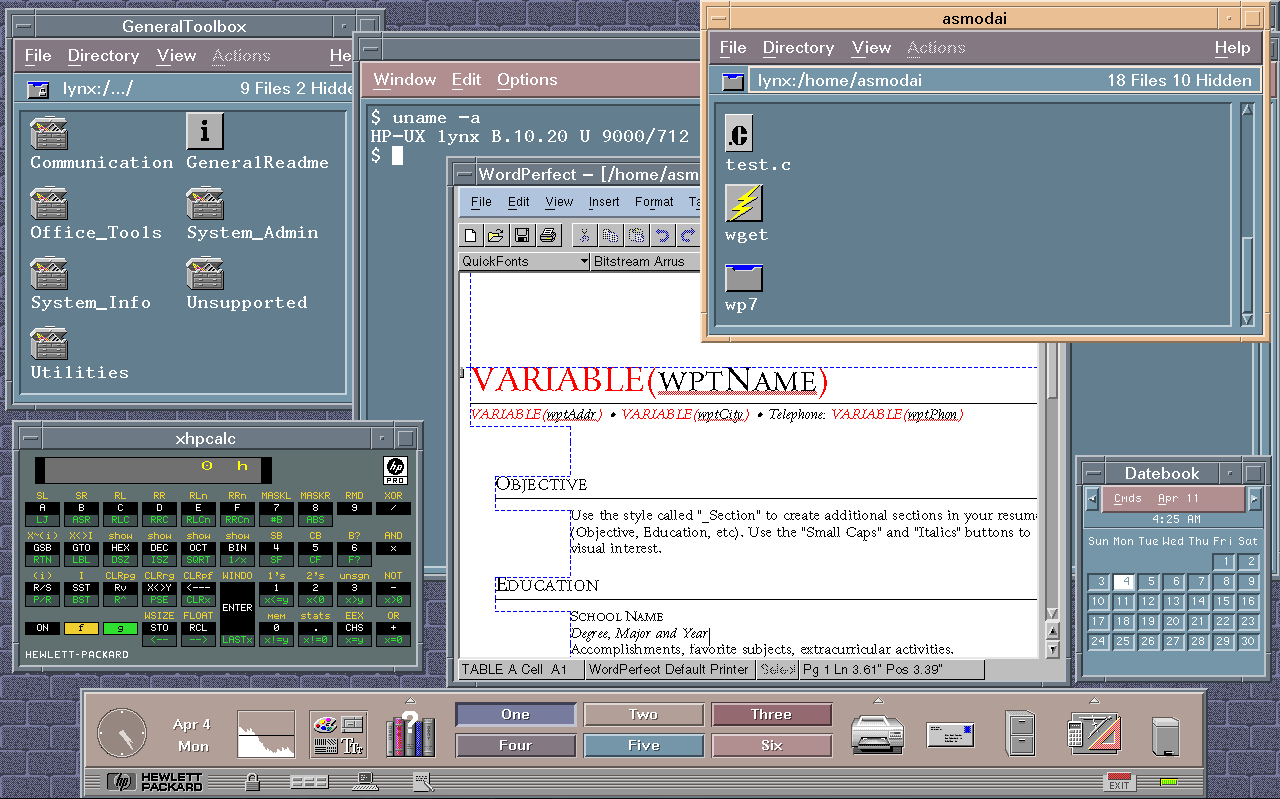The width and height of the screenshot is (1280, 799).
Task: Click the asmodai file list vertical scrollbar
Action: coord(1247,214)
